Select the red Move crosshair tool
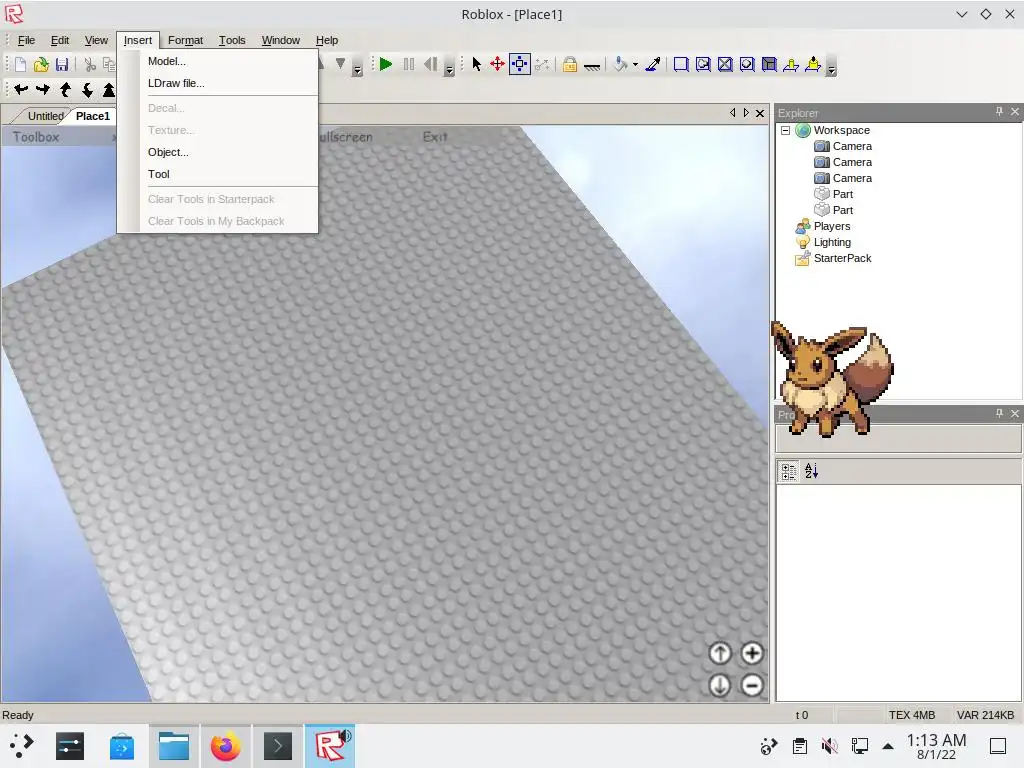Viewport: 1024px width, 768px height. [498, 64]
